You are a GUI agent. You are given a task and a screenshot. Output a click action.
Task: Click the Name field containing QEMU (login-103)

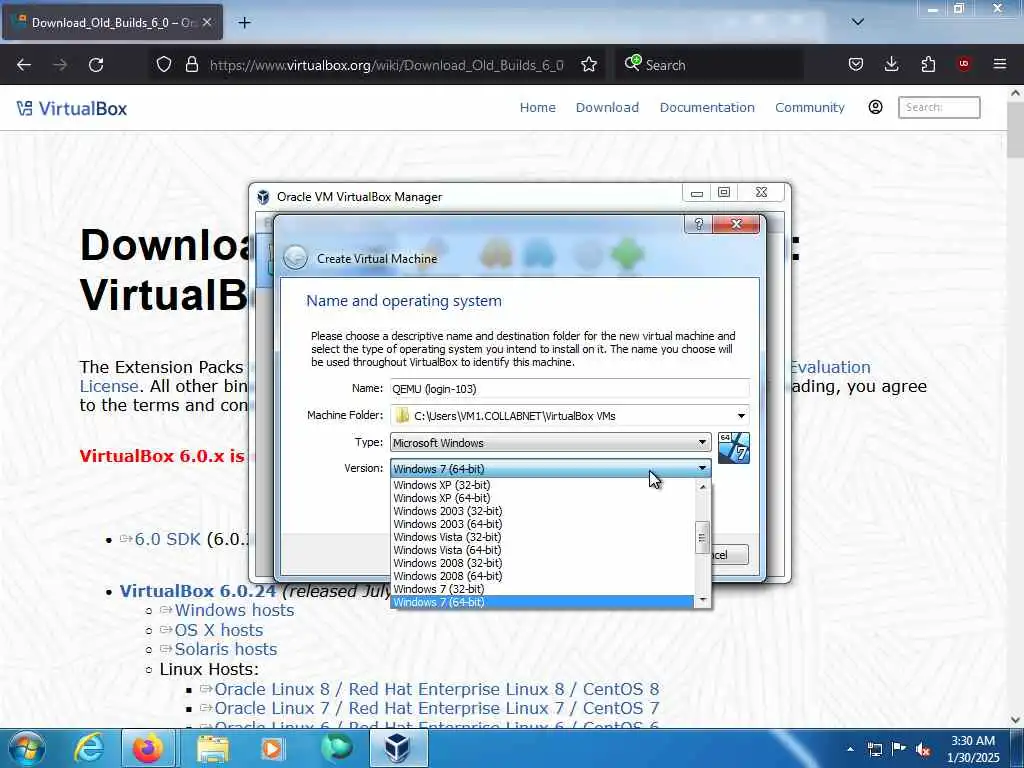click(569, 389)
